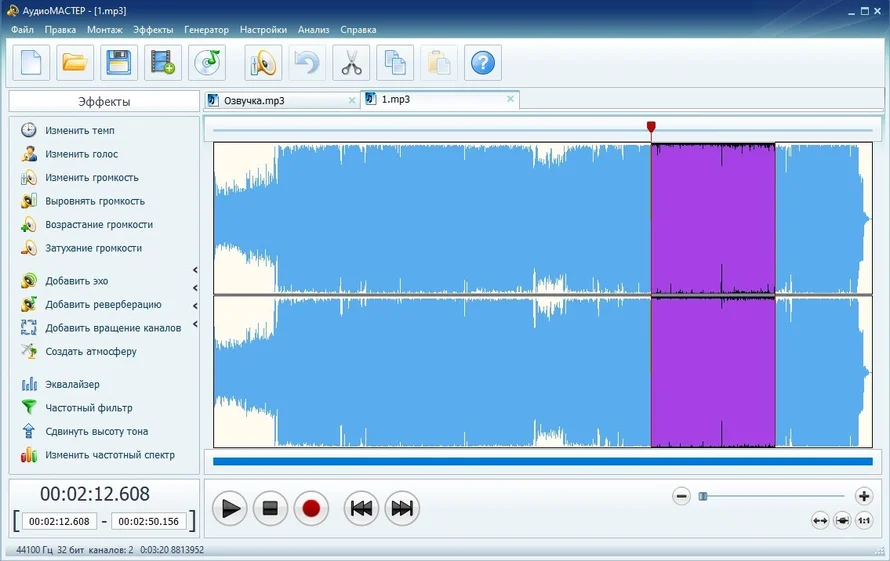Click the zoom slider handle
Screen dimensions: 890x561
click(x=703, y=496)
